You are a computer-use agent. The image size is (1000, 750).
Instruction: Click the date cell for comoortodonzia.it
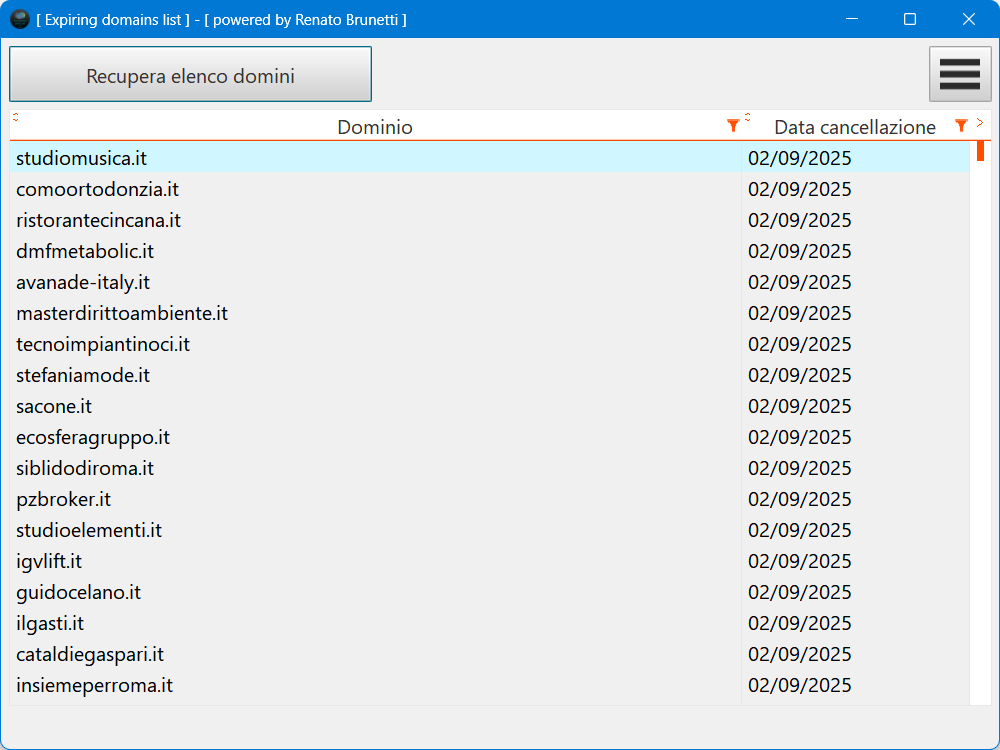(799, 189)
